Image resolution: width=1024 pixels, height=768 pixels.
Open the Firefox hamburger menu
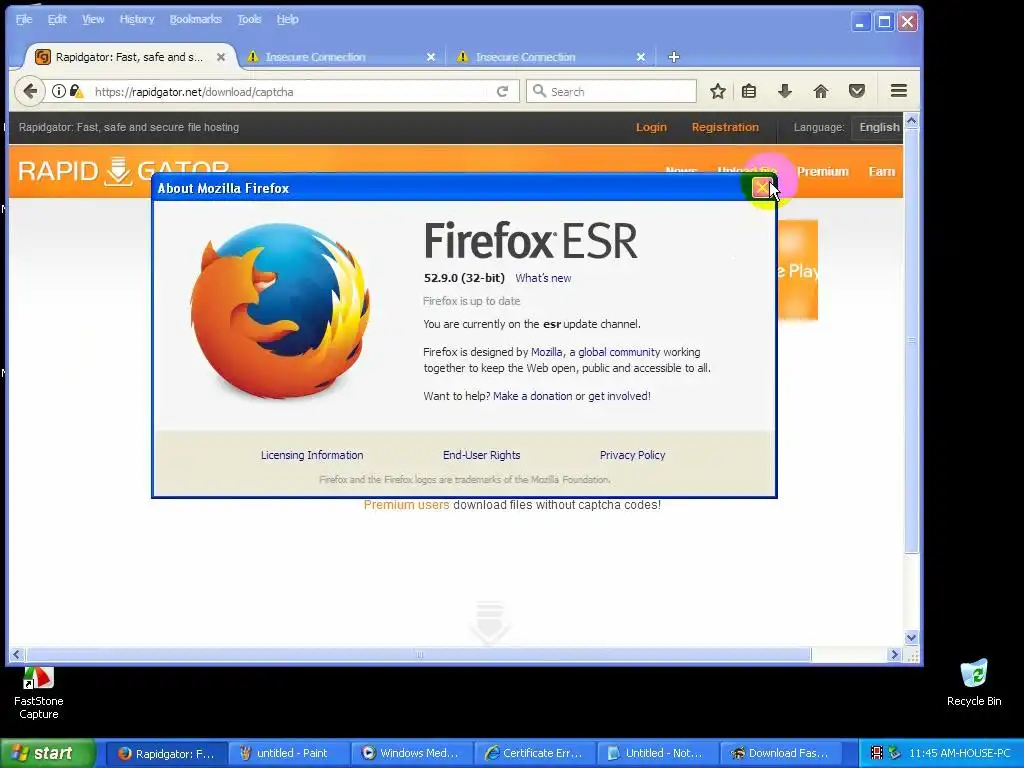pyautogui.click(x=899, y=91)
